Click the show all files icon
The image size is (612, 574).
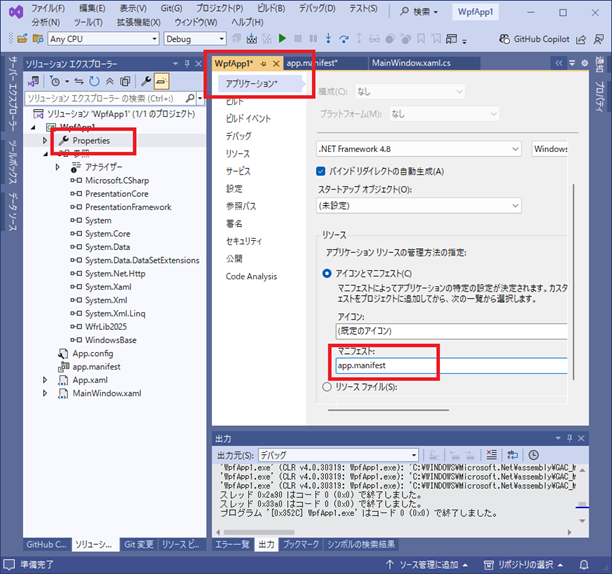click(125, 81)
